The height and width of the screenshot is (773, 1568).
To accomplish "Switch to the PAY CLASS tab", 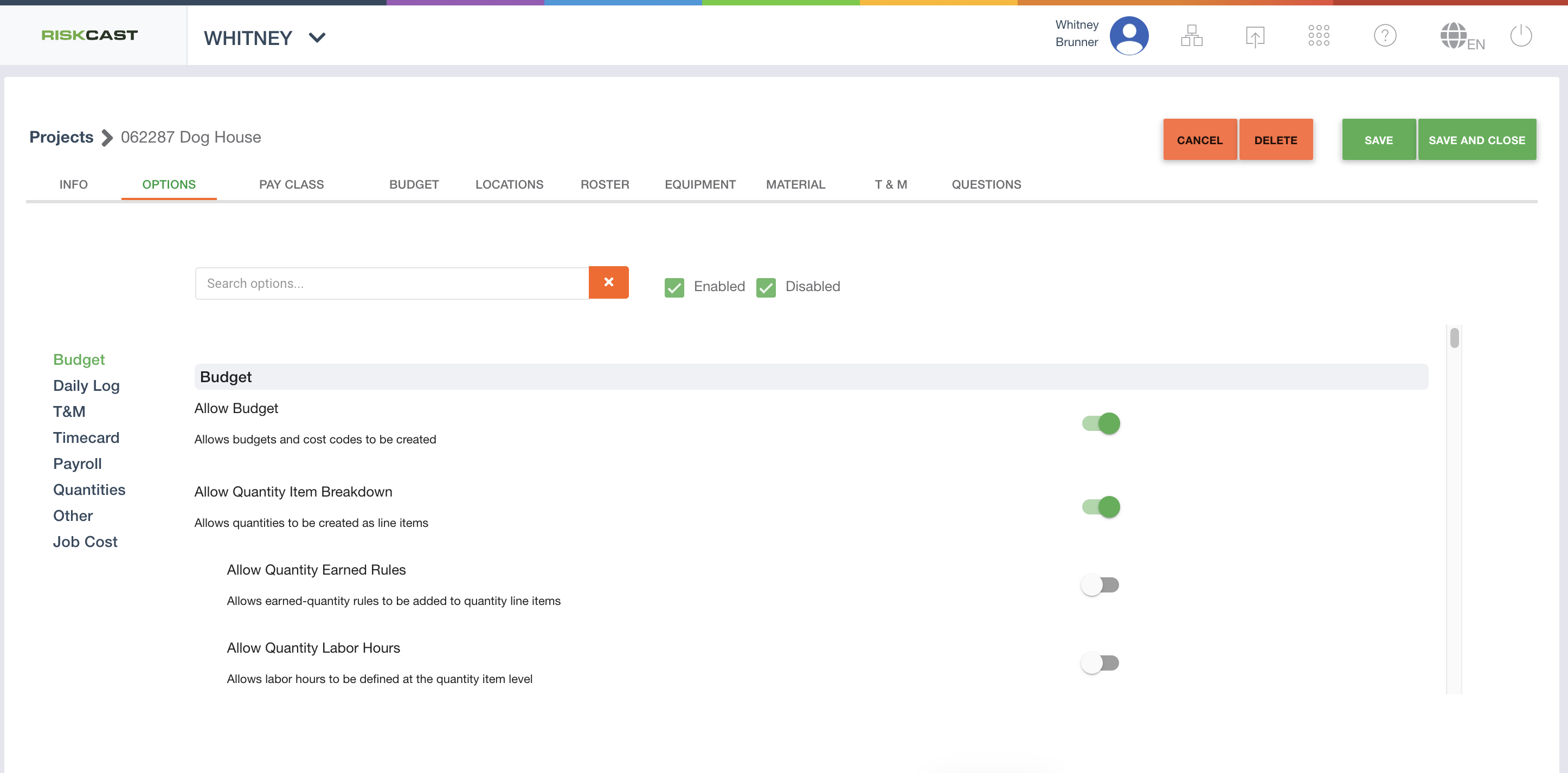I will click(291, 184).
